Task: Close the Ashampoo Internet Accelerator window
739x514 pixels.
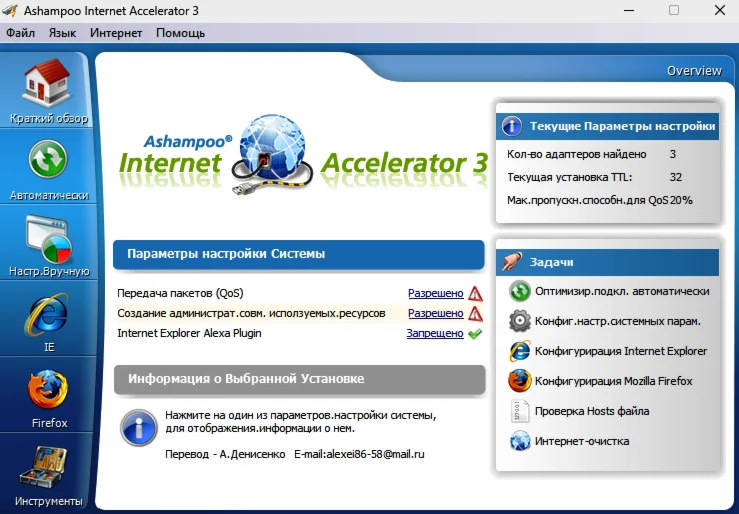Action: (x=720, y=10)
